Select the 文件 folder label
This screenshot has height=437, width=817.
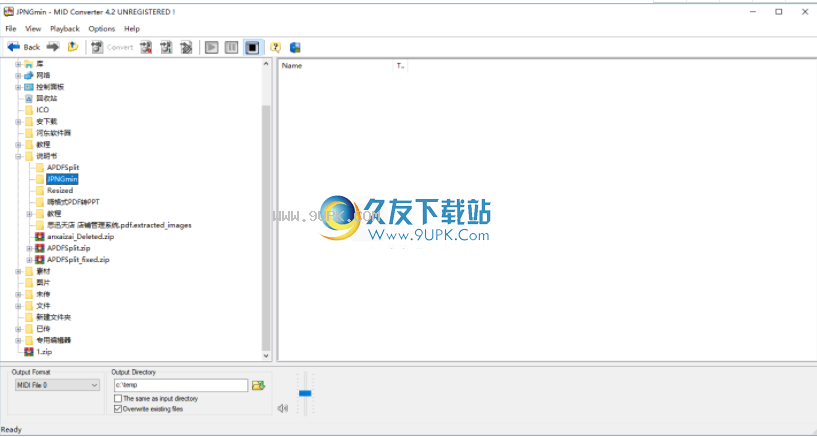click(x=43, y=306)
